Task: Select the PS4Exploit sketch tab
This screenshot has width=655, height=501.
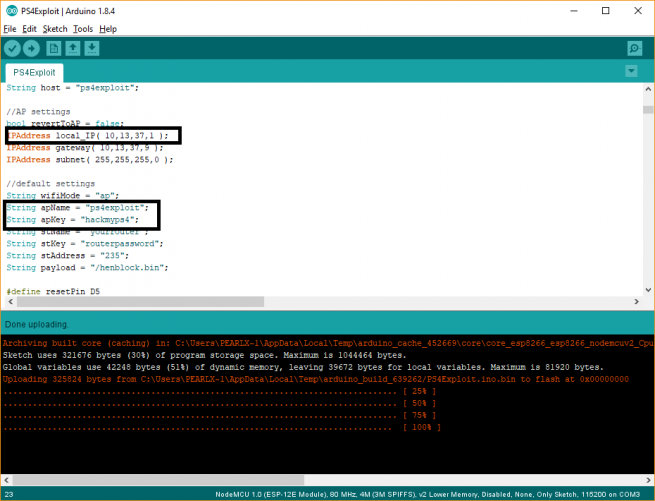Action: [x=34, y=73]
